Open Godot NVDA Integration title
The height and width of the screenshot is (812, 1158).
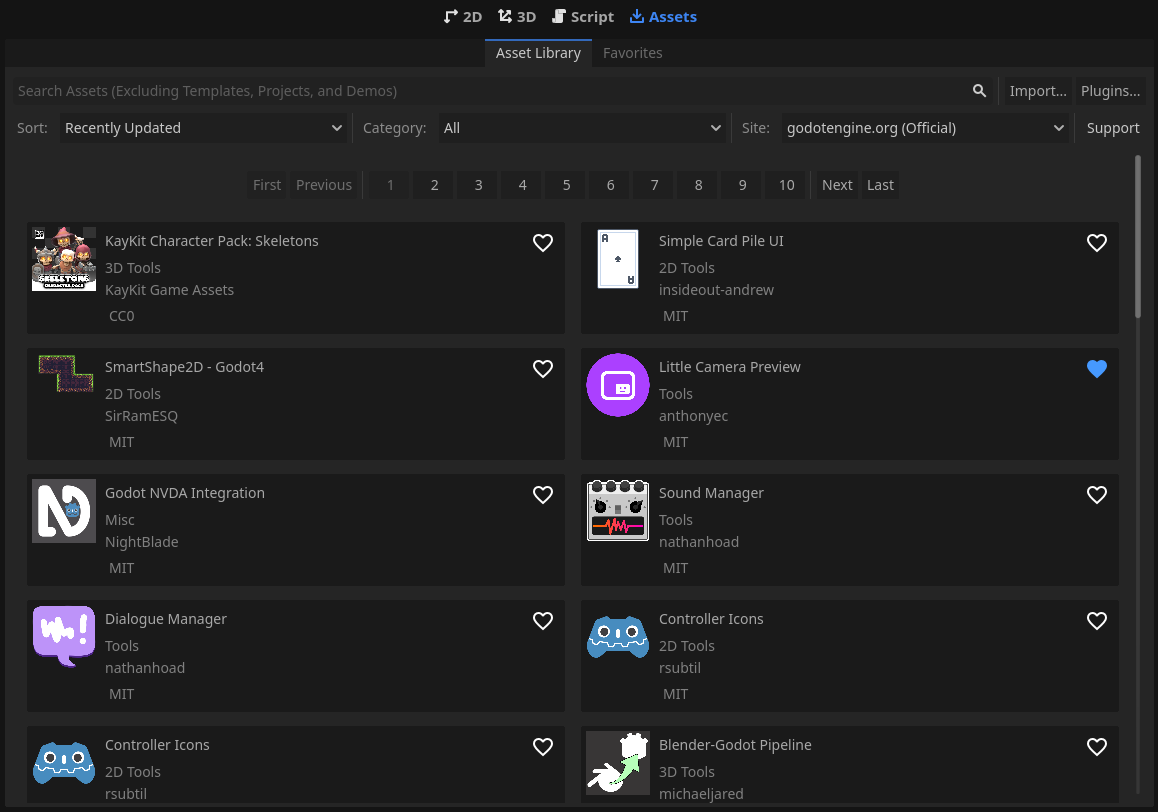click(x=185, y=493)
